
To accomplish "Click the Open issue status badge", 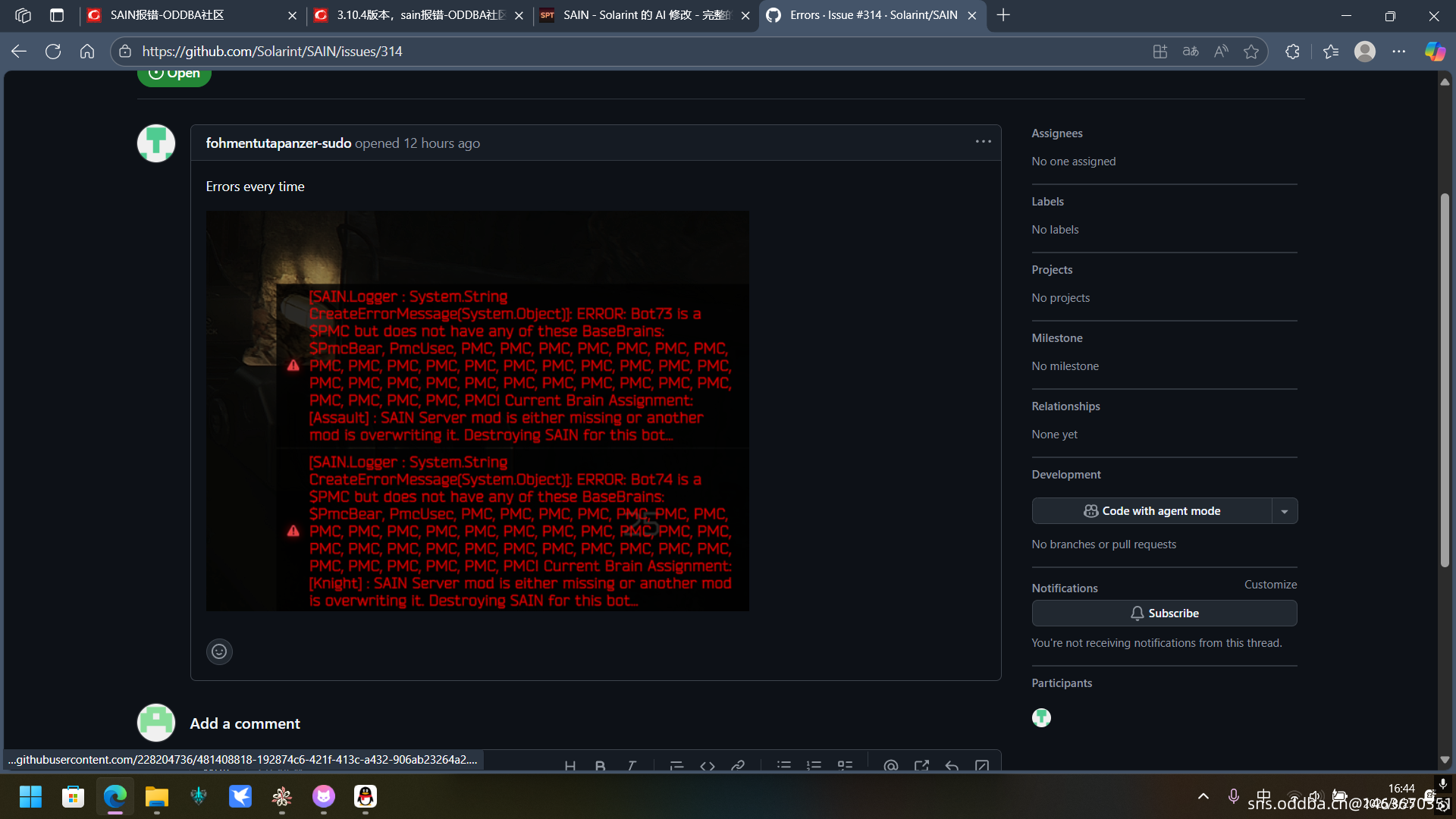I will point(174,75).
